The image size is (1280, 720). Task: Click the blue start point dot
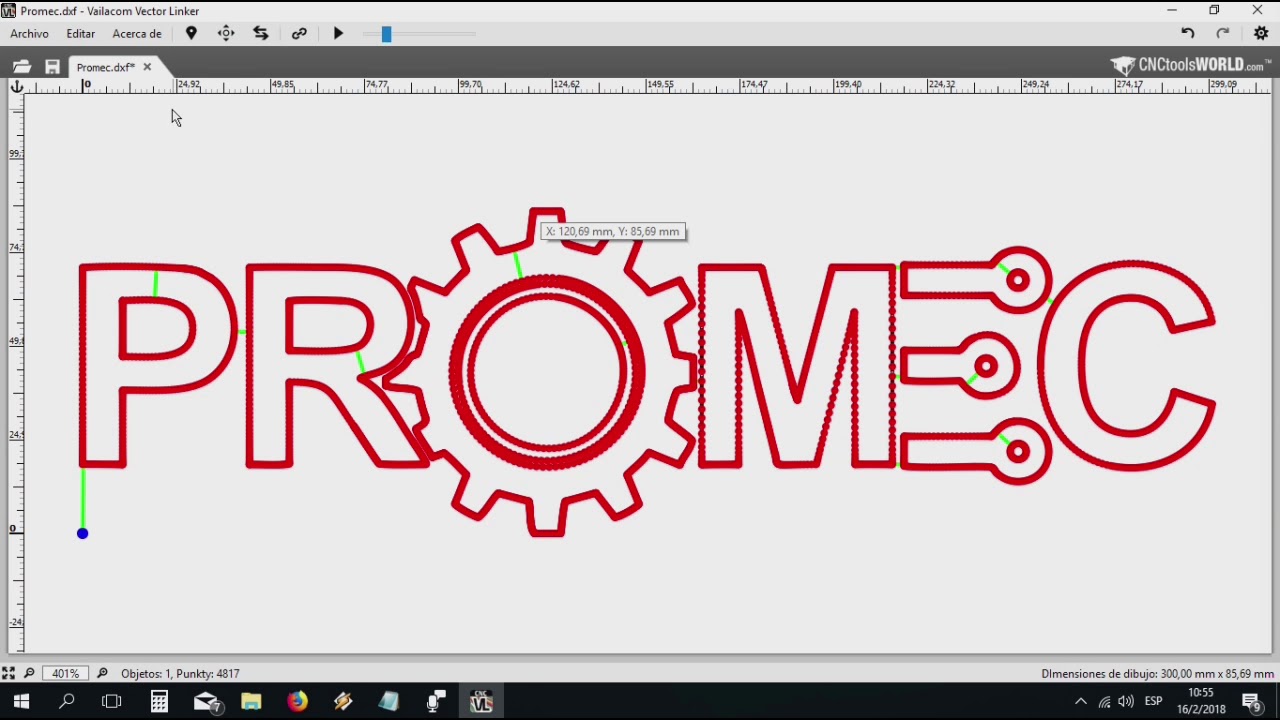click(x=83, y=533)
